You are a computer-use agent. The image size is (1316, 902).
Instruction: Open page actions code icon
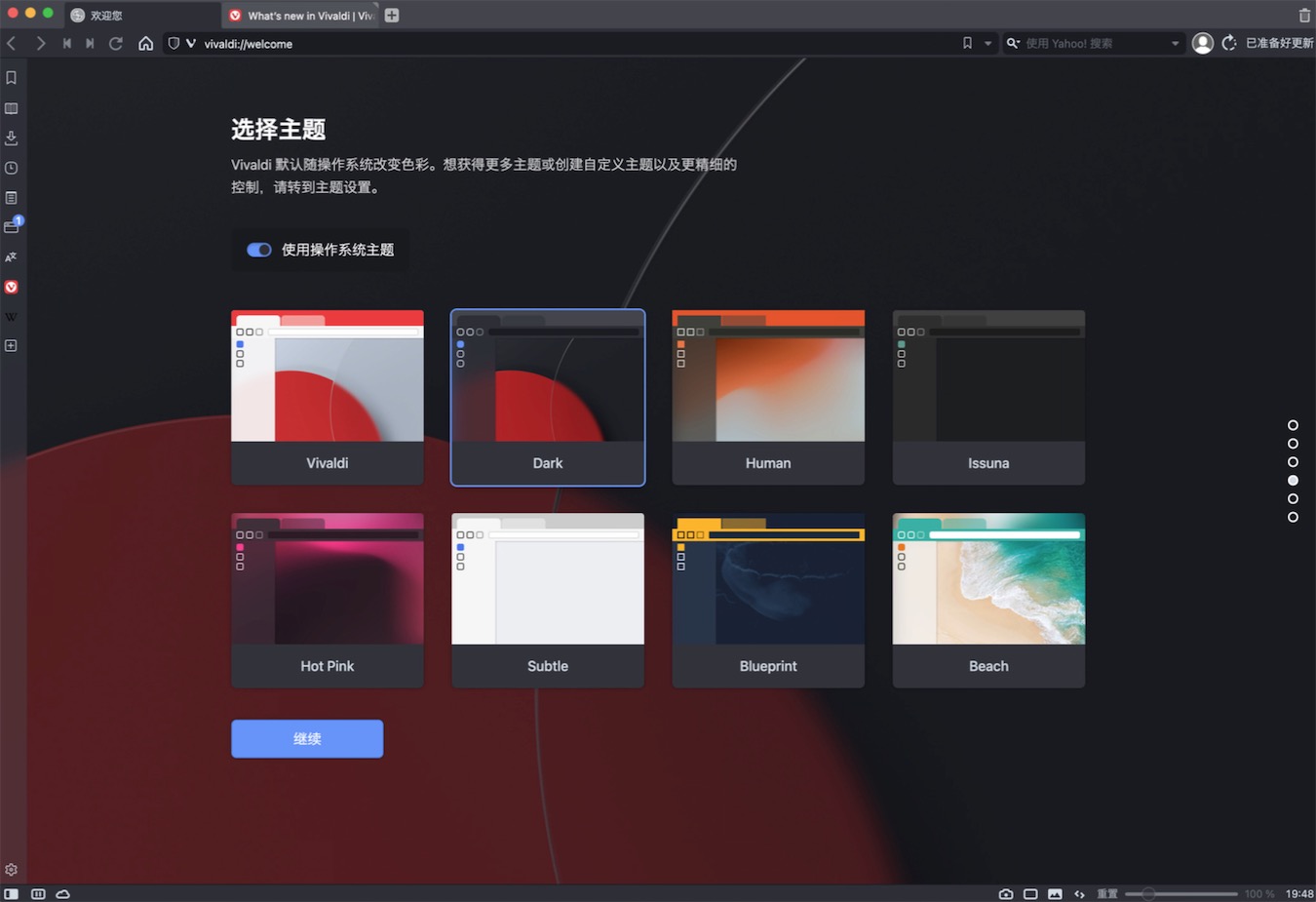click(x=1079, y=893)
